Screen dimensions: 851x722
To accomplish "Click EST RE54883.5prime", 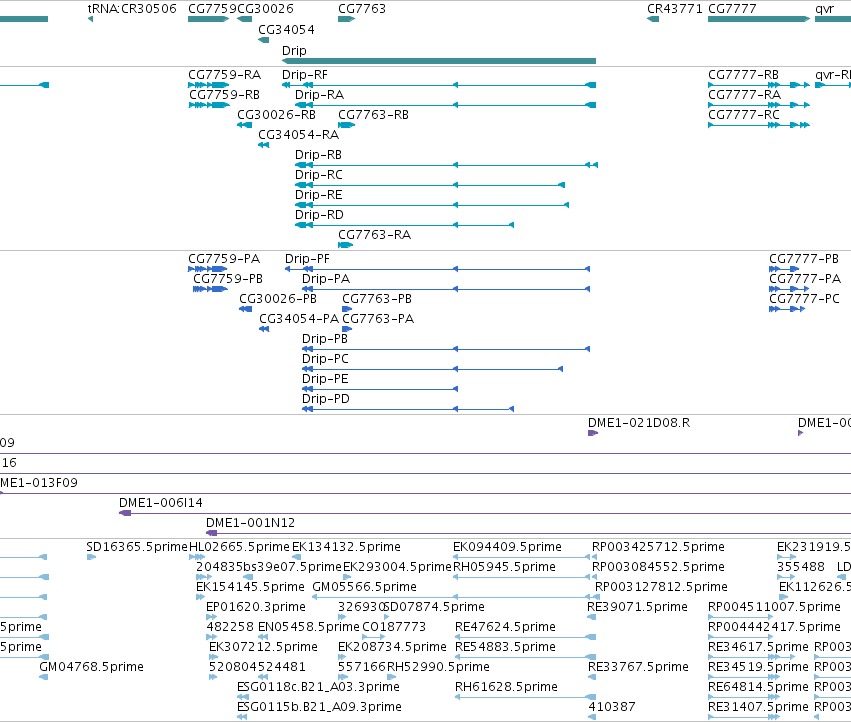I will 505,647.
